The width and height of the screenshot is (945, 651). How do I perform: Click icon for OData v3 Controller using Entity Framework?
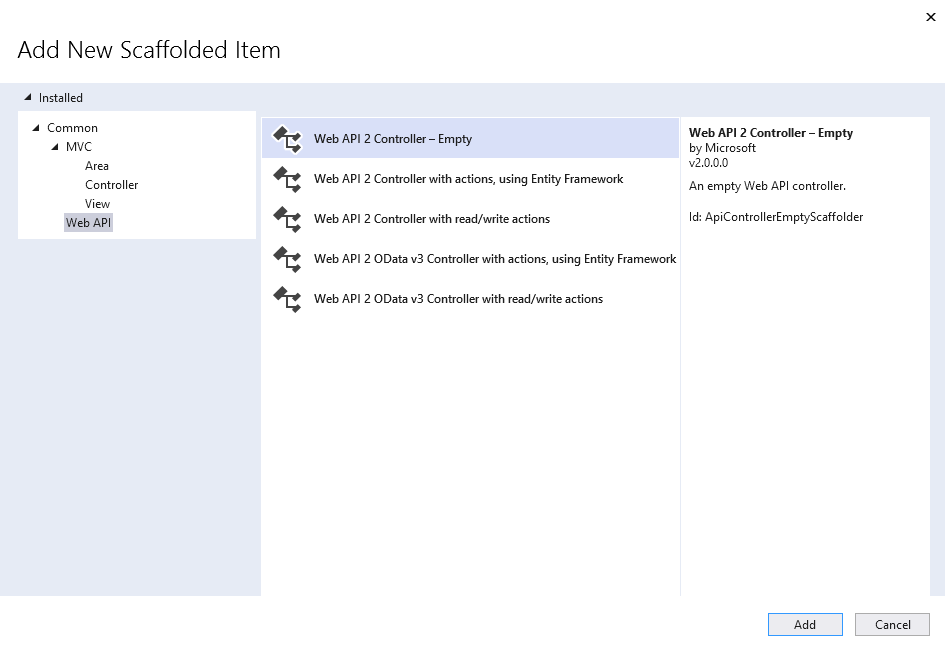pos(287,259)
